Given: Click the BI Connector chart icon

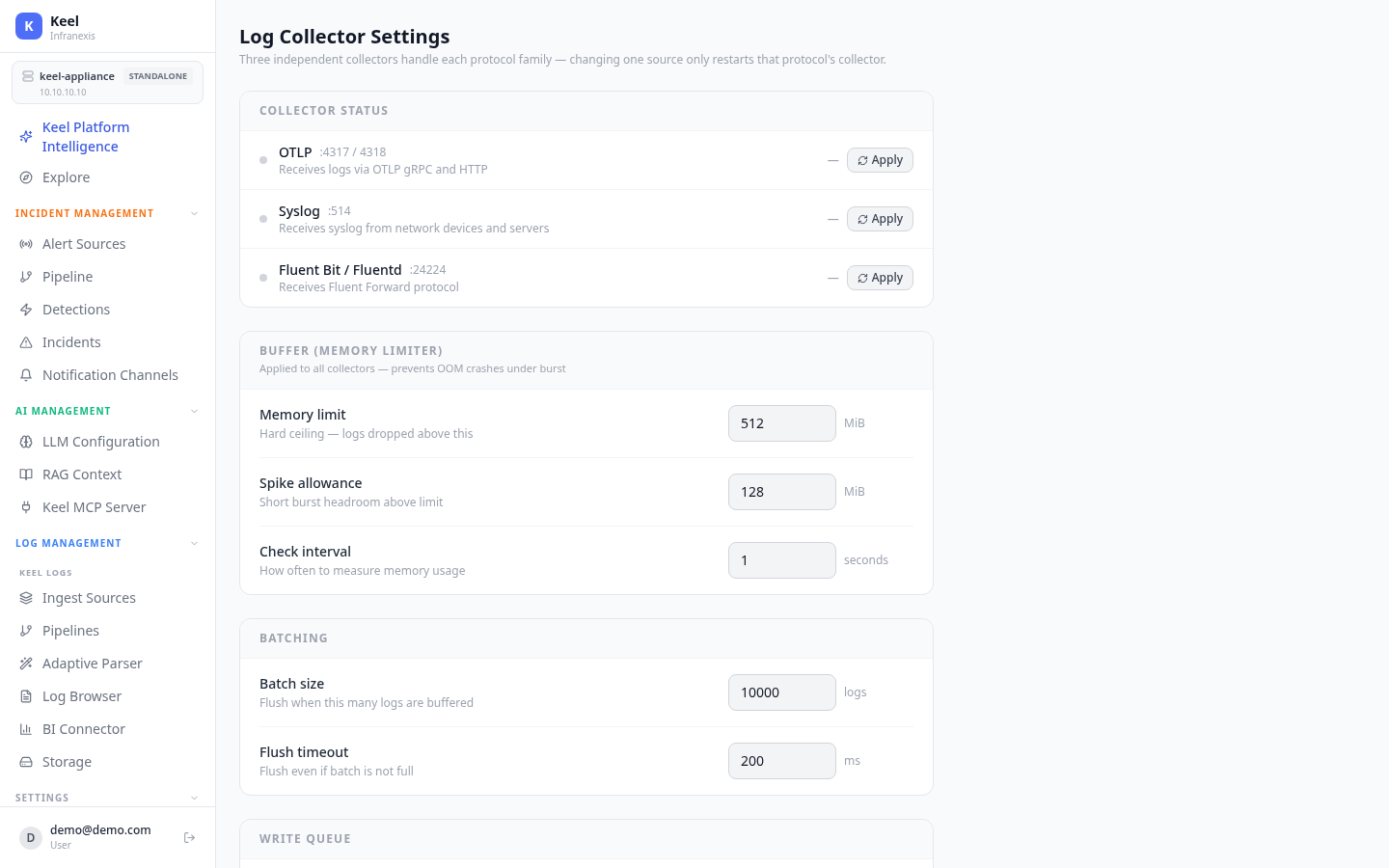Looking at the screenshot, I should tap(26, 729).
